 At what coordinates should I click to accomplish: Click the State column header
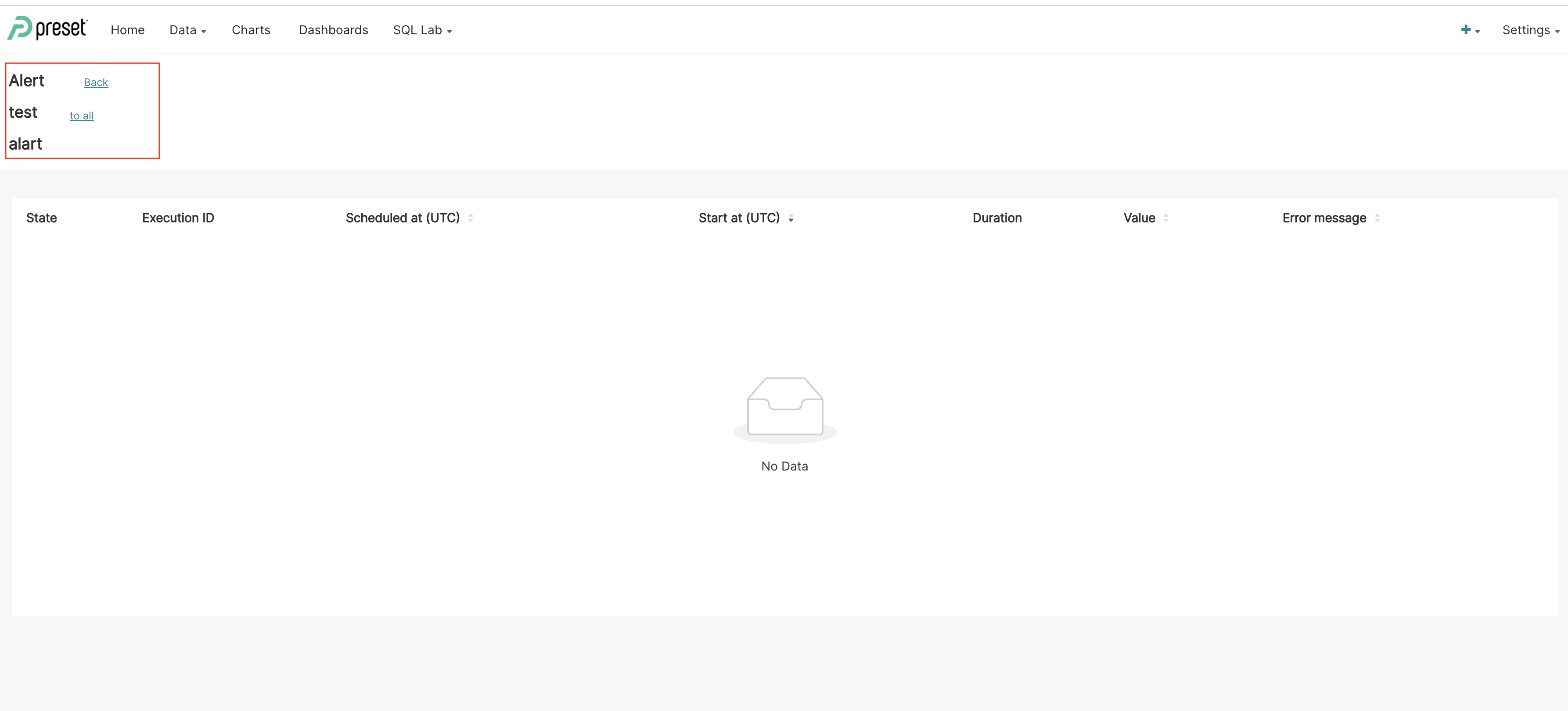pyautogui.click(x=41, y=218)
